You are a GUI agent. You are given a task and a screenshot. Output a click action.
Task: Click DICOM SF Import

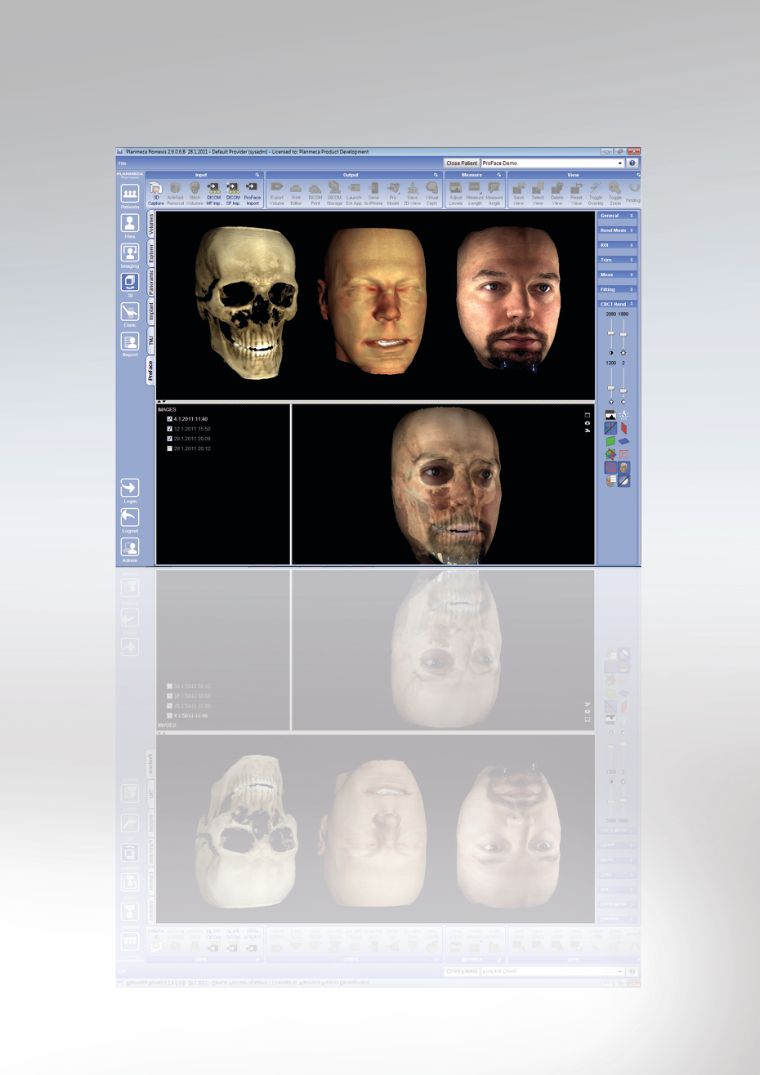click(x=233, y=193)
